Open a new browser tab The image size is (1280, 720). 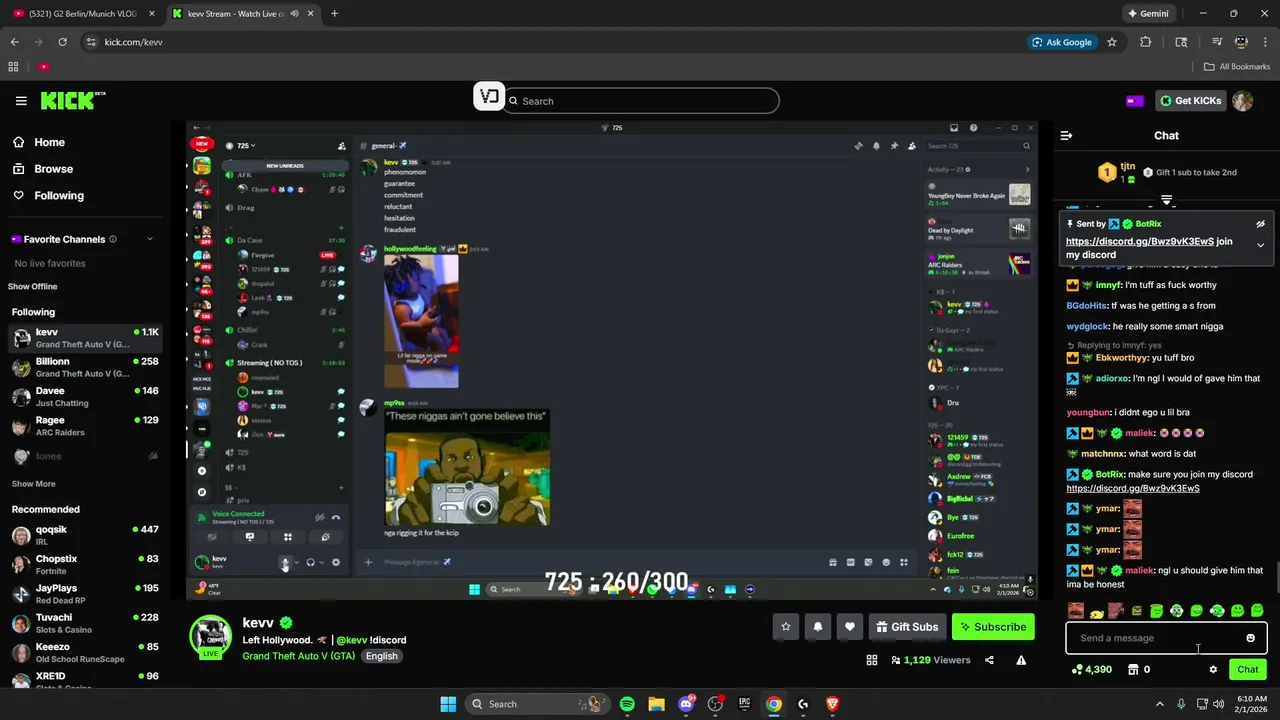click(334, 14)
